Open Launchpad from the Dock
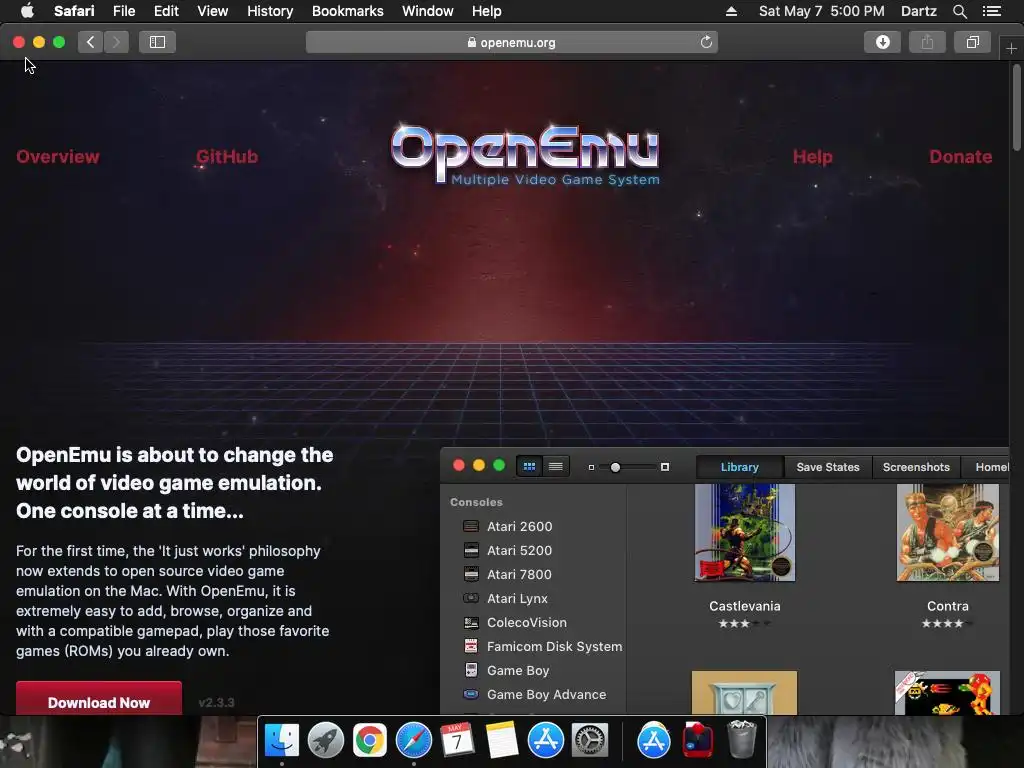1024x768 pixels. [x=325, y=740]
